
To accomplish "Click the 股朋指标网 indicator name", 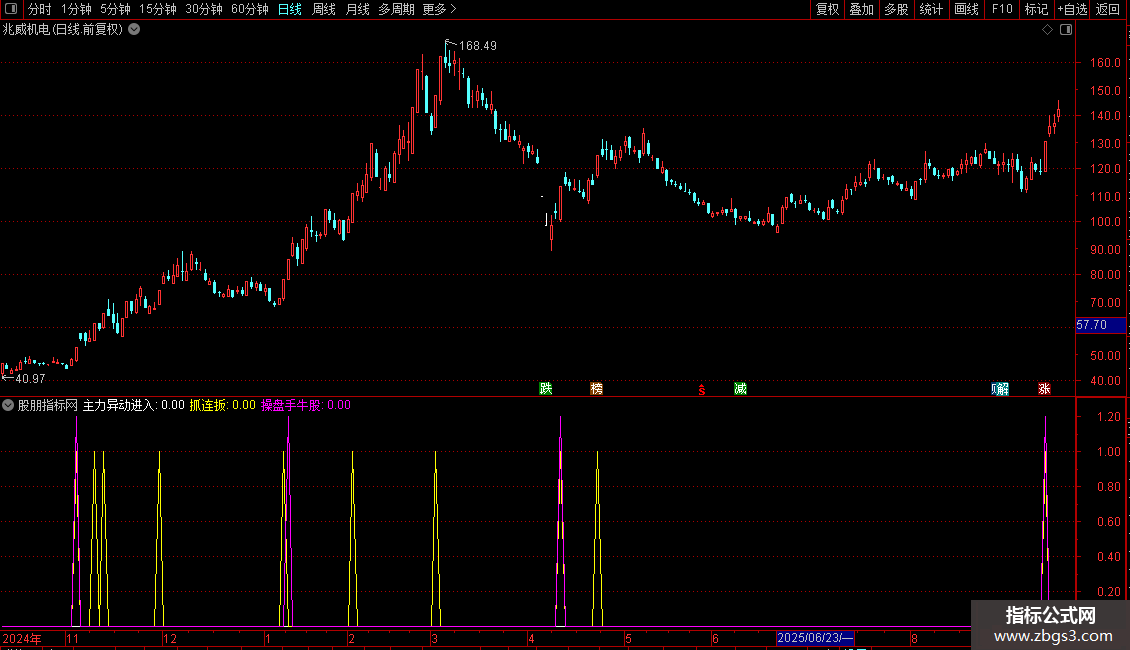I will [x=48, y=405].
